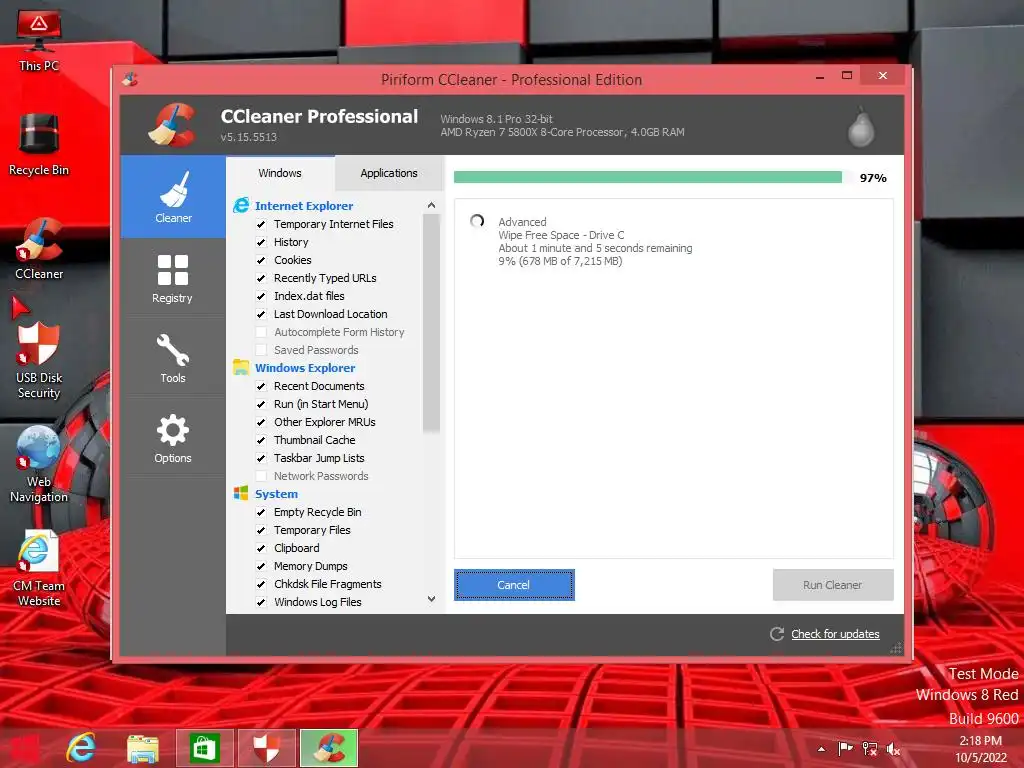Enable Autocomplete Form History checkbox

click(x=261, y=332)
